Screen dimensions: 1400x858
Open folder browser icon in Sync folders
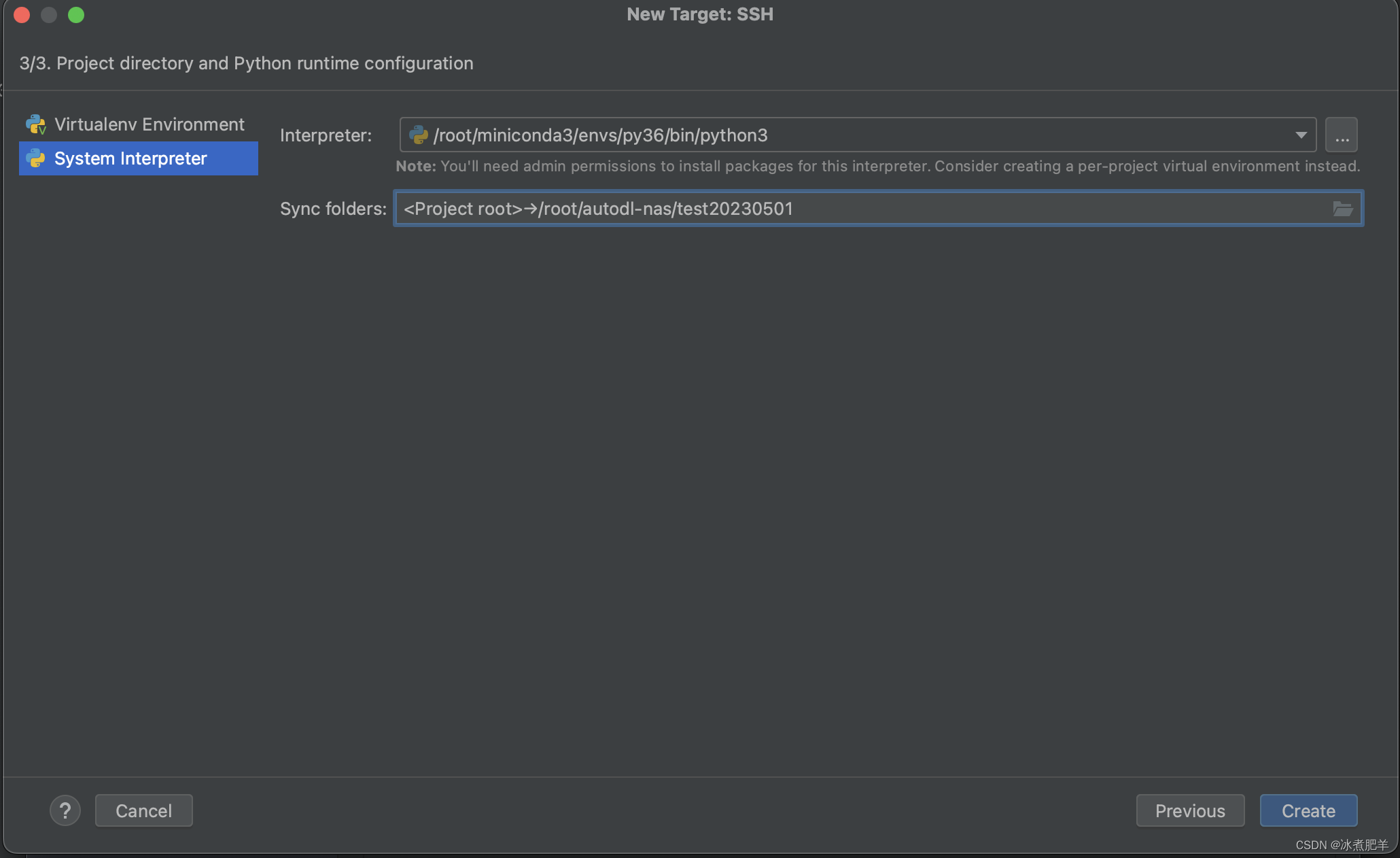tap(1342, 209)
